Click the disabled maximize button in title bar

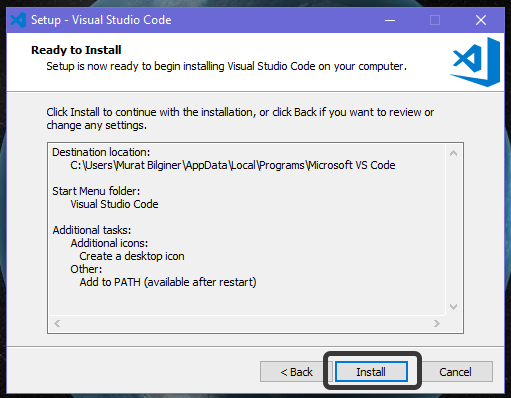(x=435, y=20)
